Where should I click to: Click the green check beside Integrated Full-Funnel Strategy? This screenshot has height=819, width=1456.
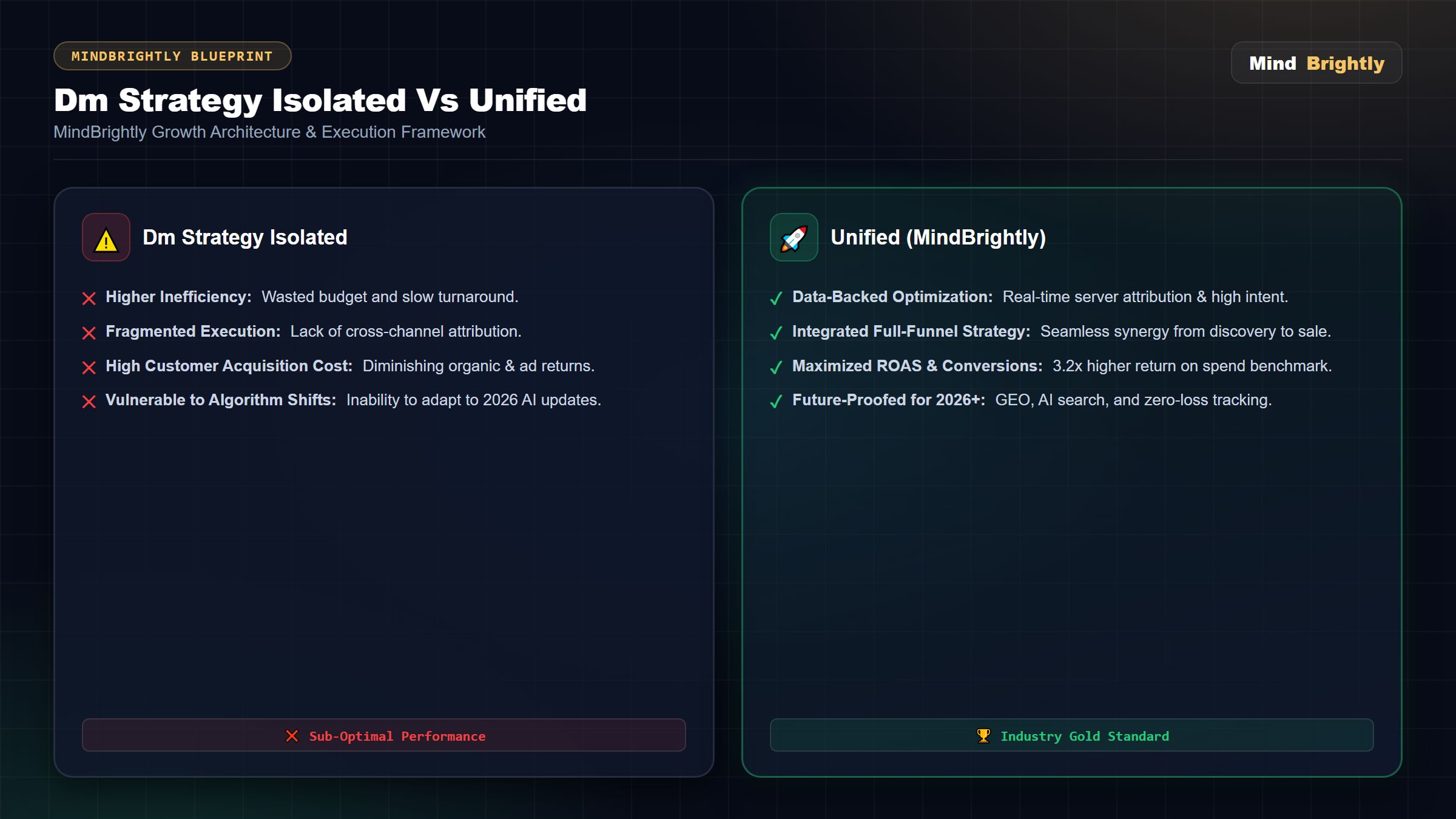click(x=776, y=332)
